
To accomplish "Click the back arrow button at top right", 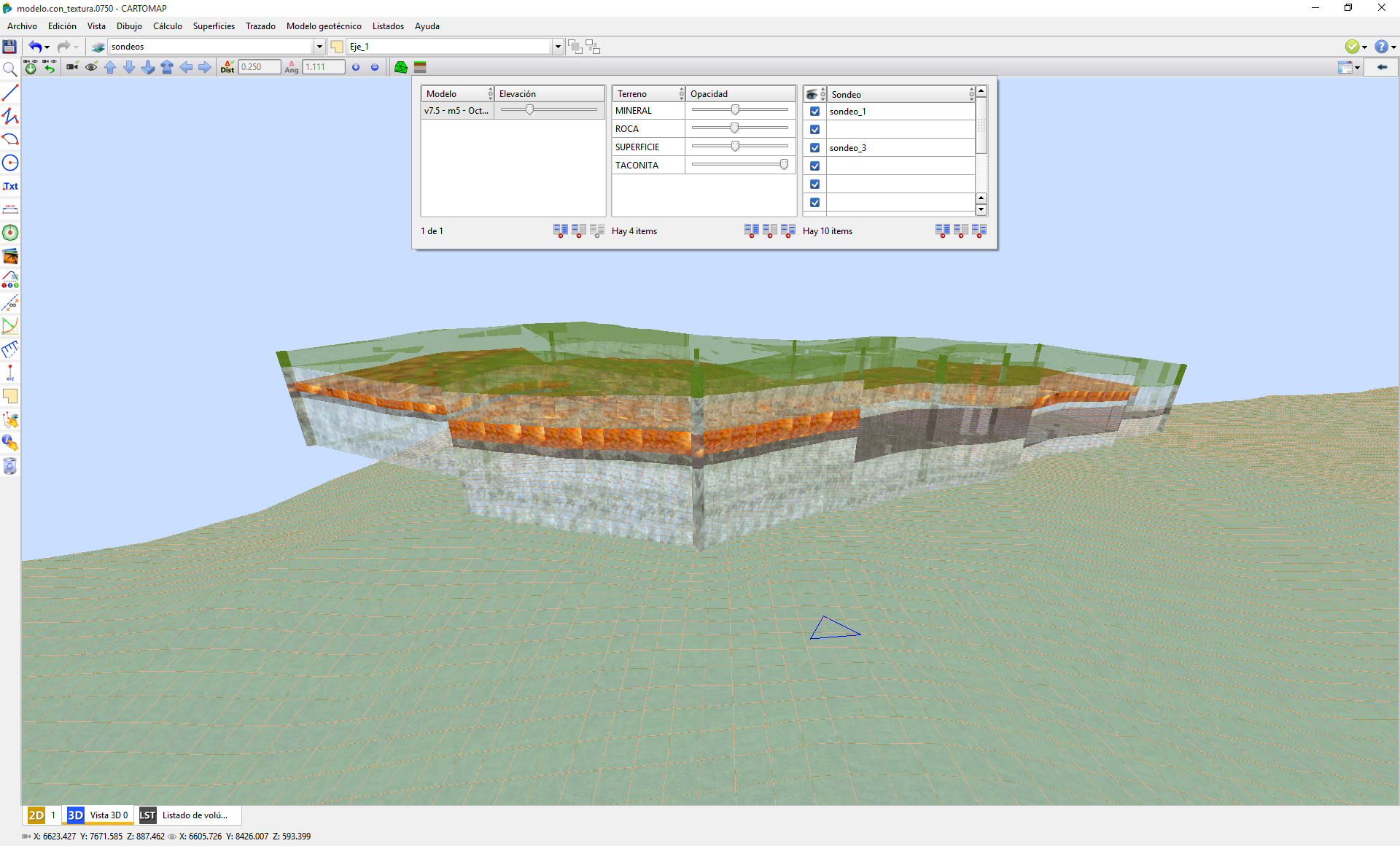I will pos(1381,67).
